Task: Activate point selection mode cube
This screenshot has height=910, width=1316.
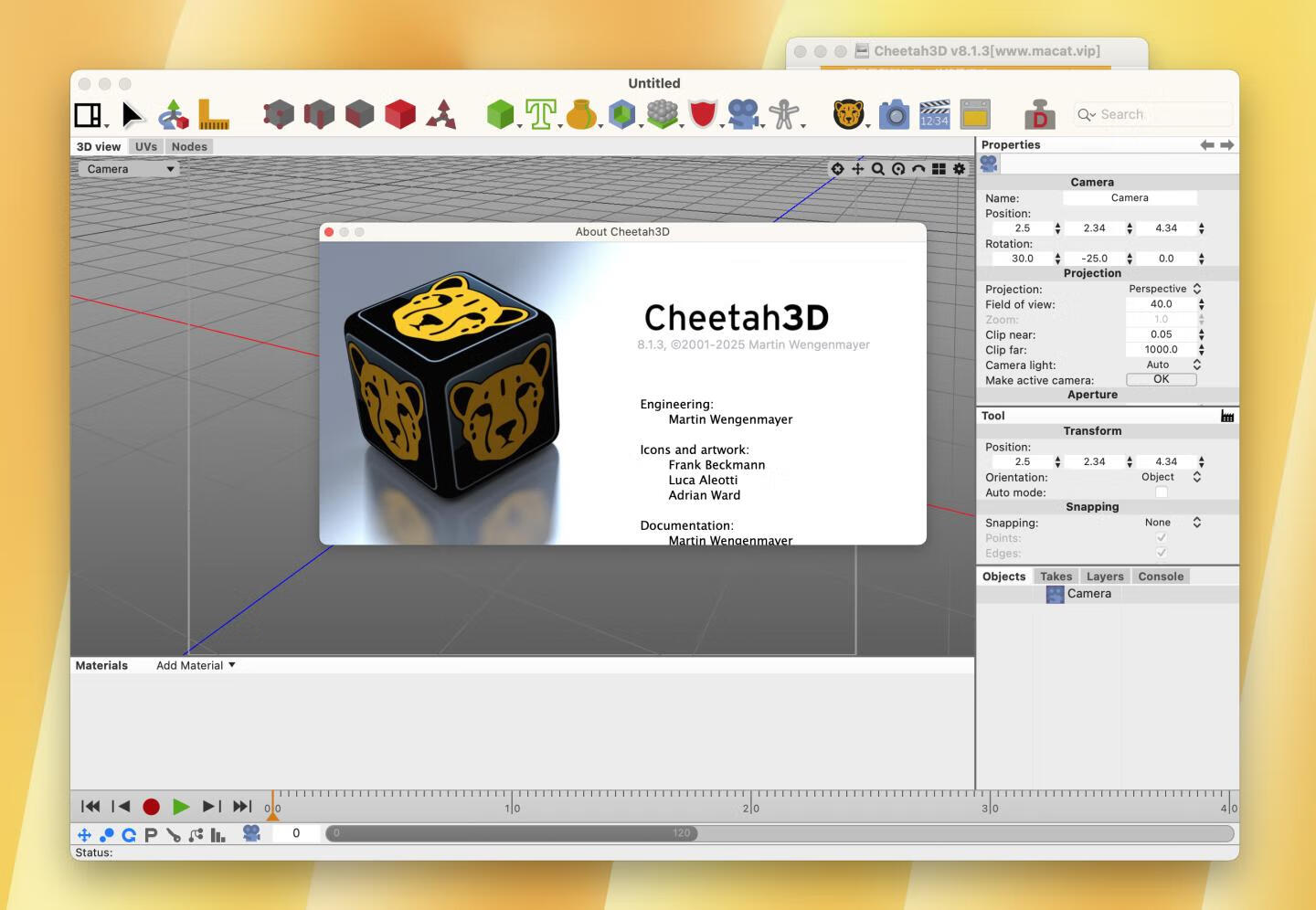Action: pos(279,114)
